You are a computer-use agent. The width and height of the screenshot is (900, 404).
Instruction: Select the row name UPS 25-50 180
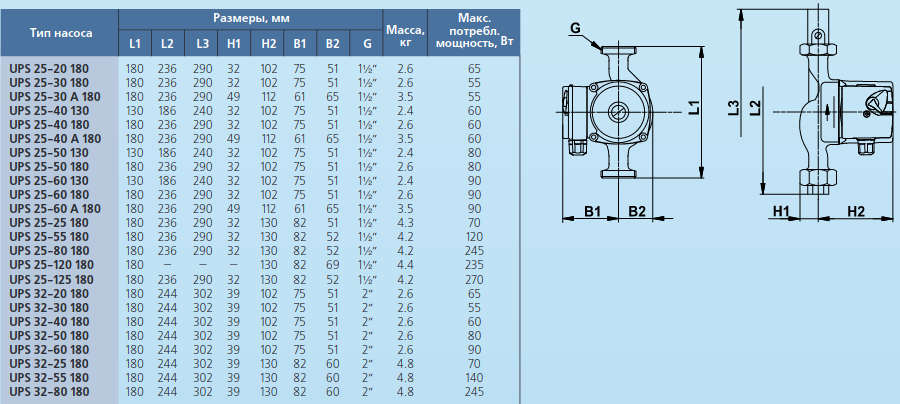click(49, 167)
